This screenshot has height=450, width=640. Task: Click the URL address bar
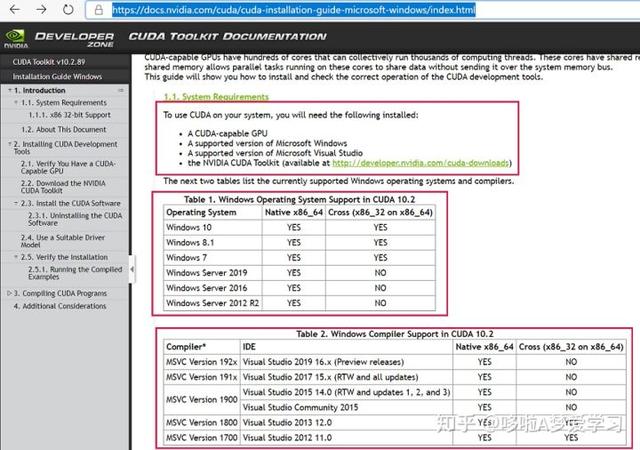[x=359, y=10]
